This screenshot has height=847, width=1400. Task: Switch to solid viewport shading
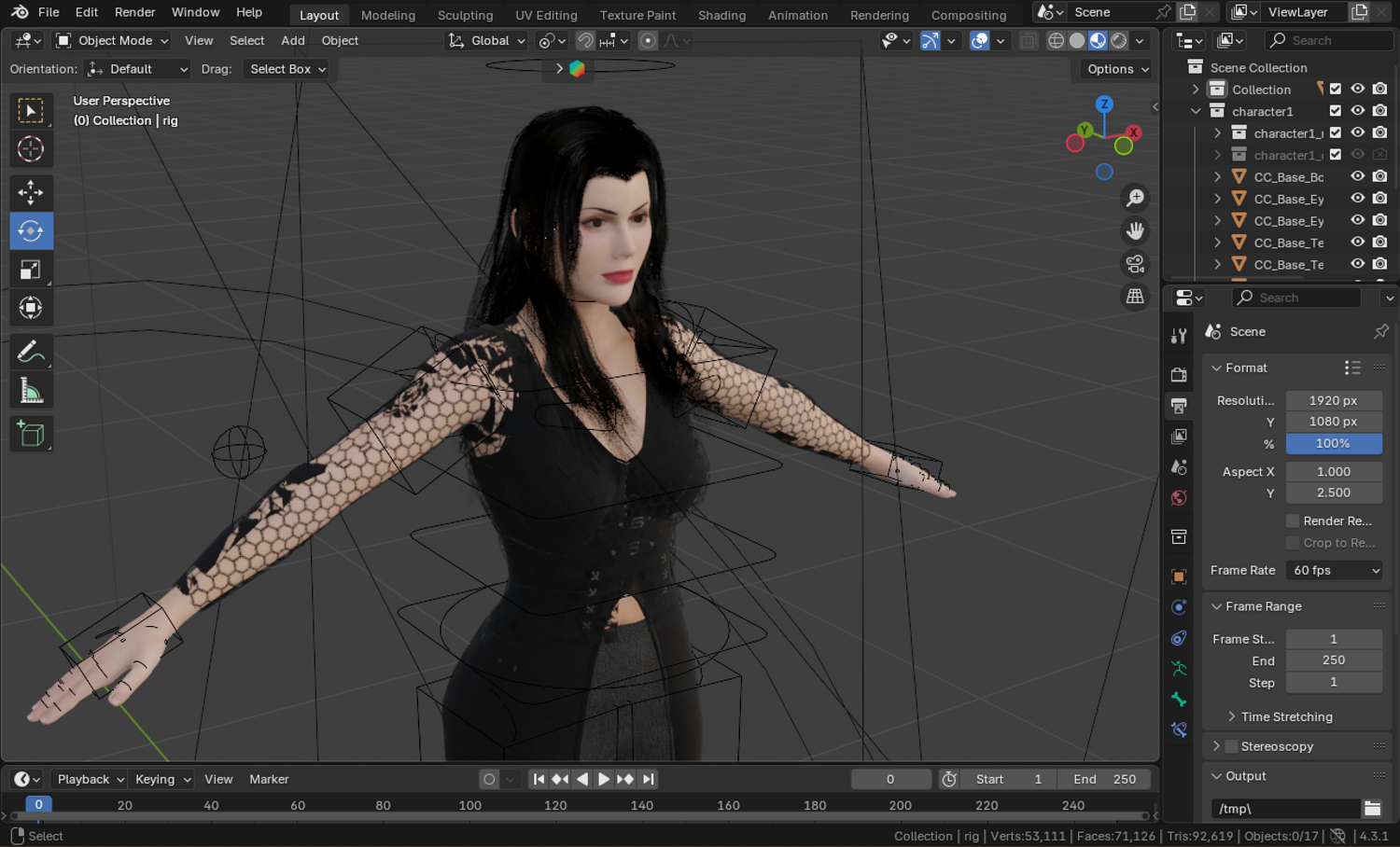pyautogui.click(x=1077, y=41)
